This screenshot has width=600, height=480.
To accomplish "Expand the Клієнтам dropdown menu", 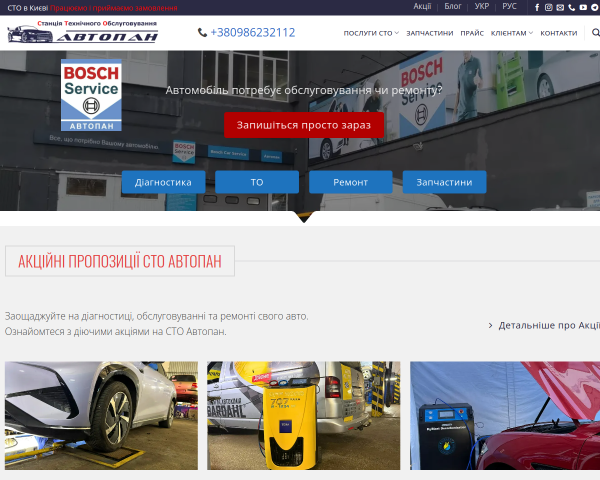I will point(512,33).
